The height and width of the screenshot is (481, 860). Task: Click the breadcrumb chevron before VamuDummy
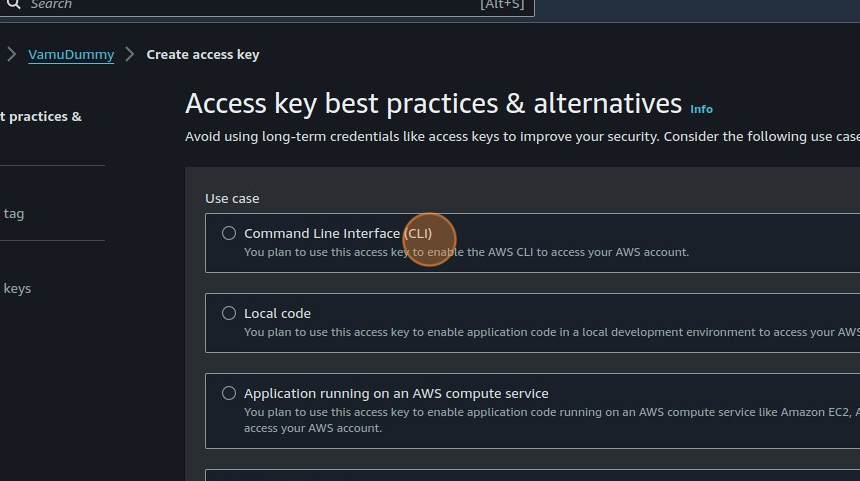tap(12, 55)
